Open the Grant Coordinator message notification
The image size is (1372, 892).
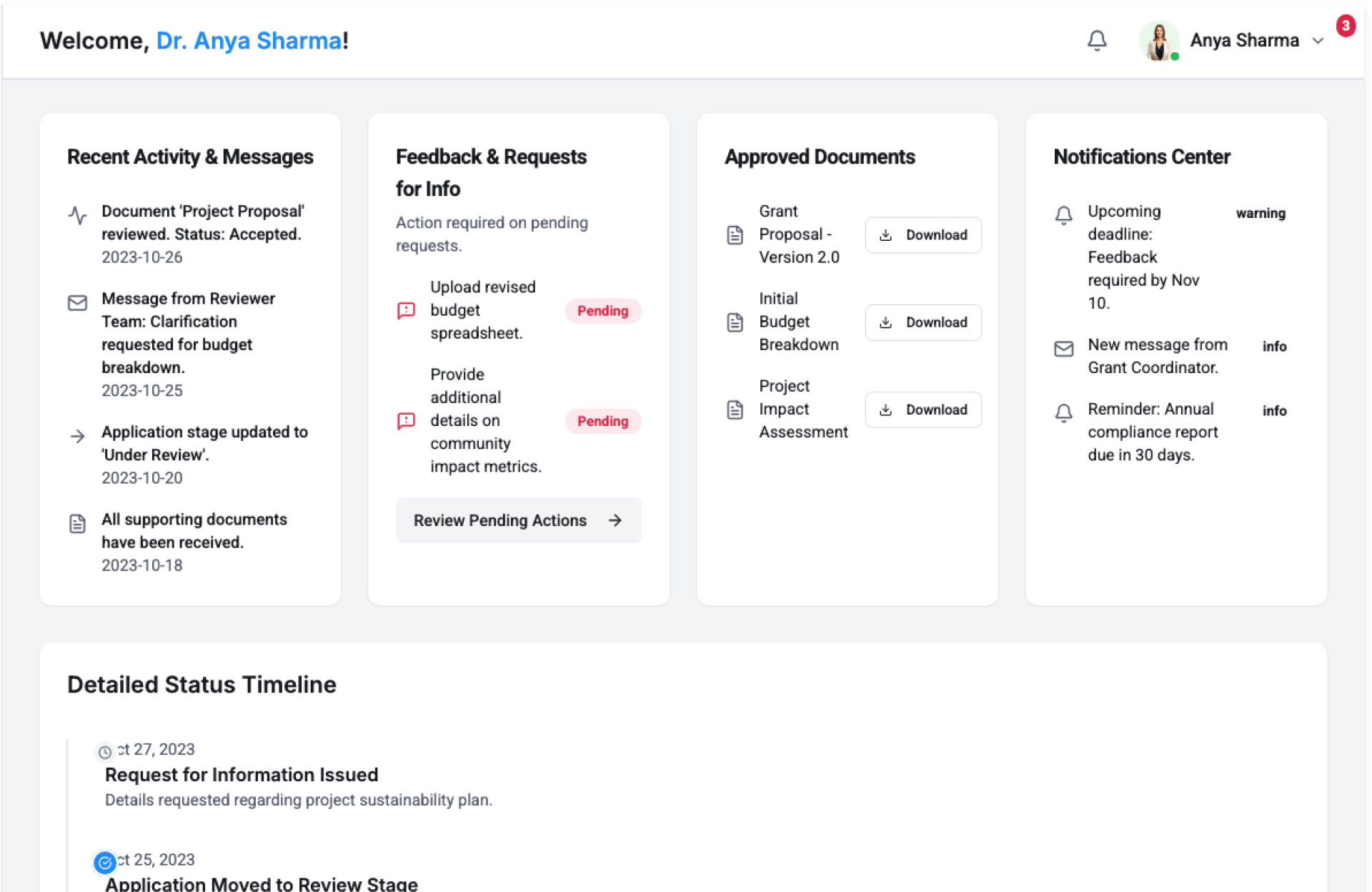coord(1157,356)
